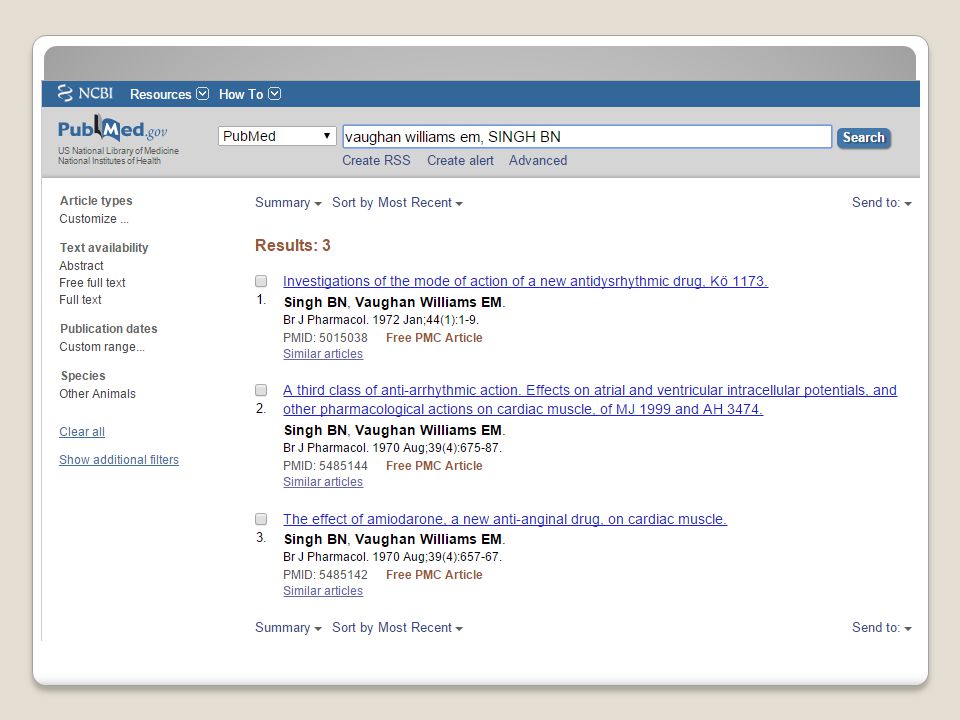Check the box for result 1, Kö 1173
Viewport: 960px width, 720px height.
(261, 281)
